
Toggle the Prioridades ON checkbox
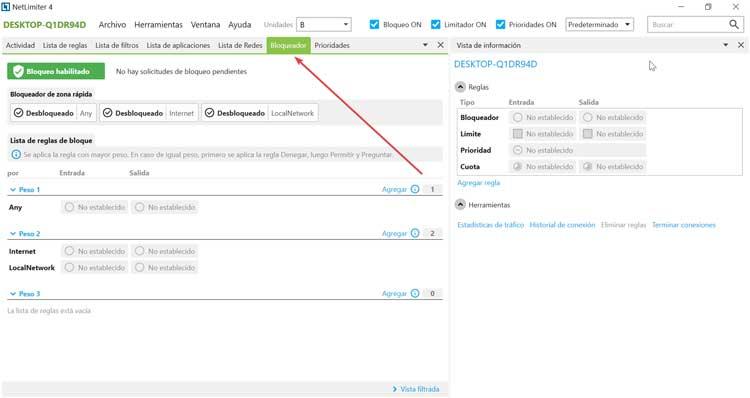point(500,24)
